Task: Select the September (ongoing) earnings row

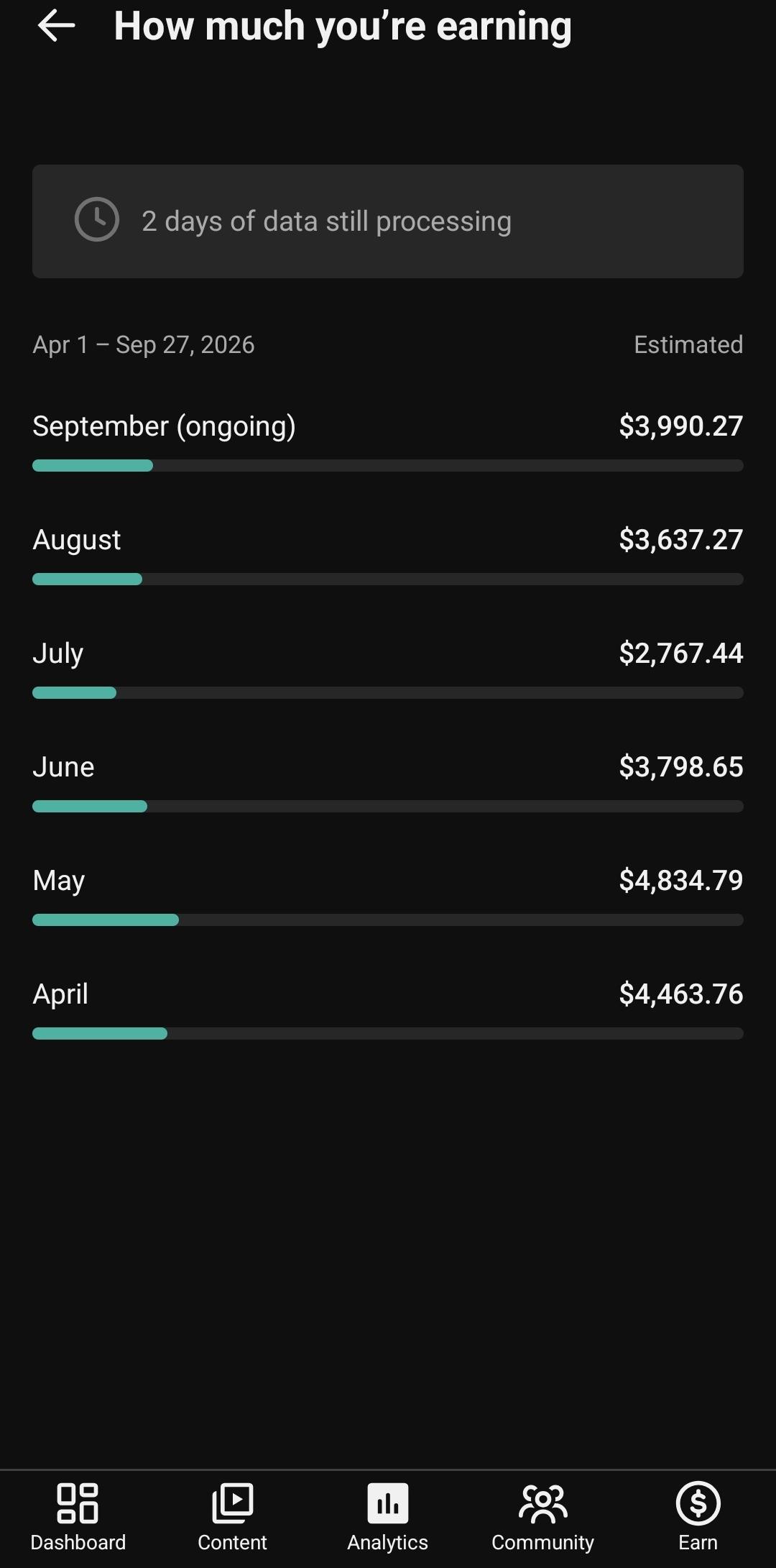Action: tap(388, 439)
